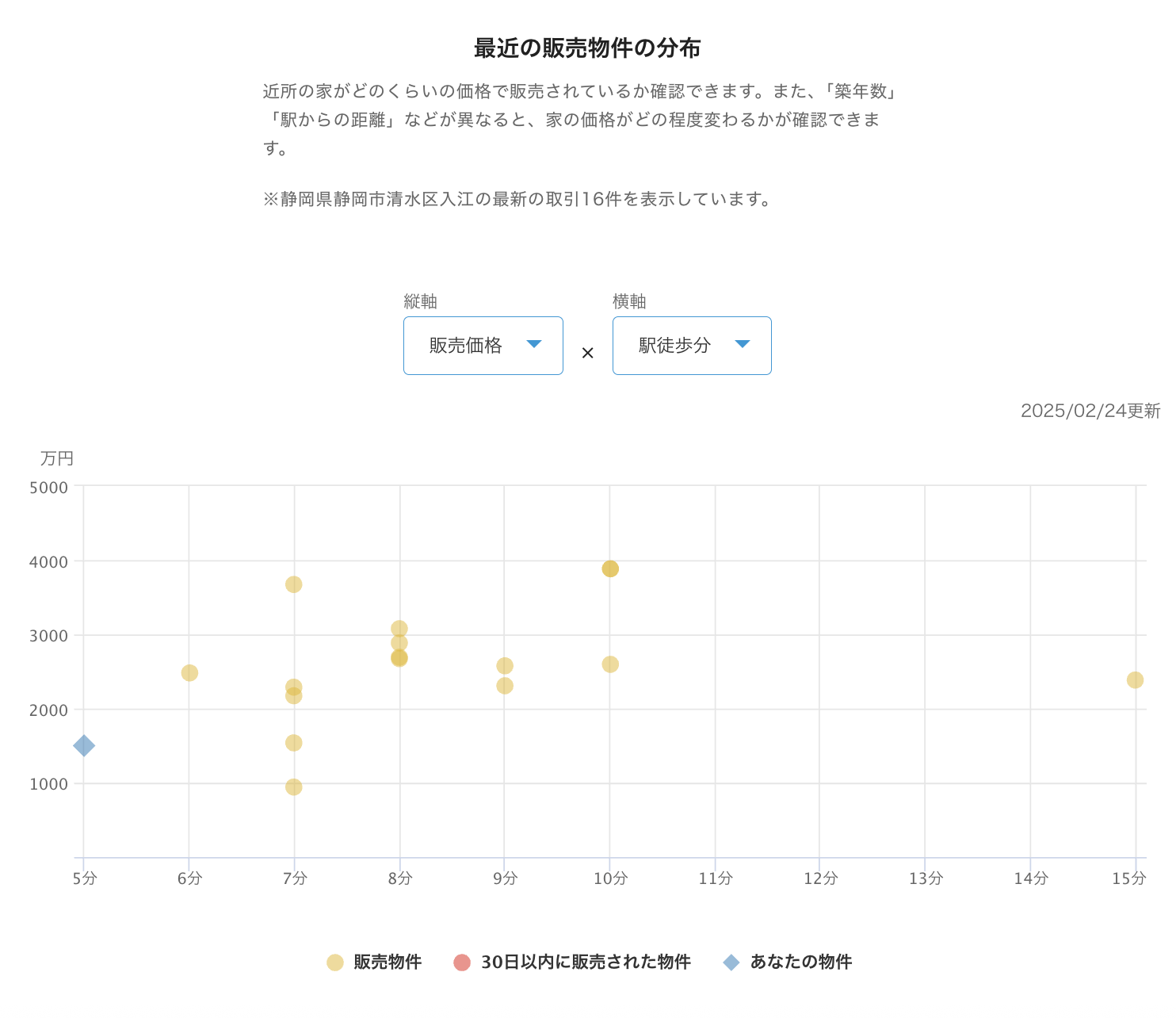Click the upper data point at 9分
Image resolution: width=1176 pixels, height=1018 pixels.
pyautogui.click(x=505, y=665)
